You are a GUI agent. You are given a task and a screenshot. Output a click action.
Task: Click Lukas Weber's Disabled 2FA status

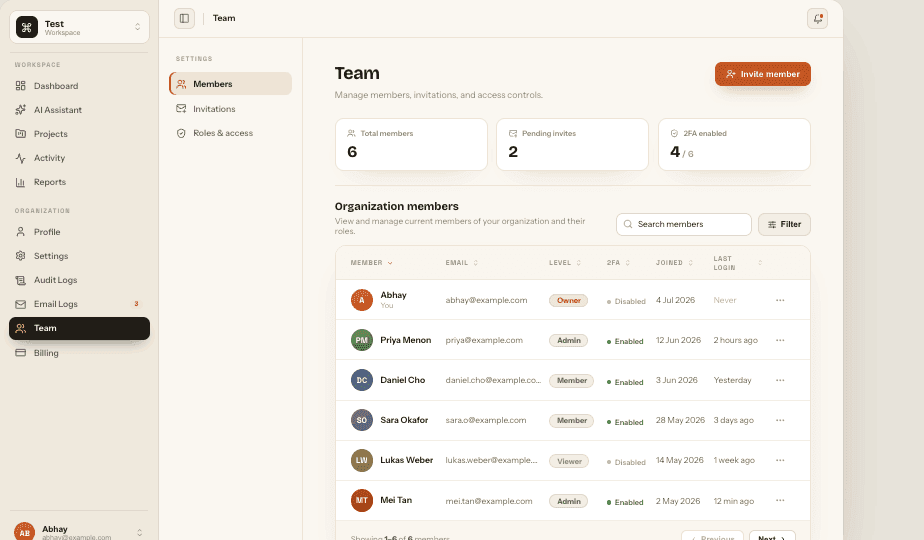(626, 462)
